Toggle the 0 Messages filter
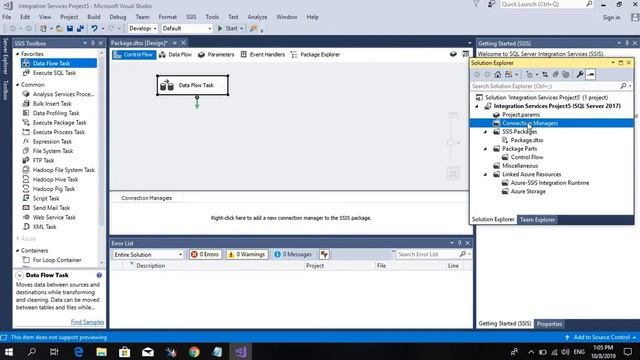This screenshot has width=640, height=360. [293, 254]
